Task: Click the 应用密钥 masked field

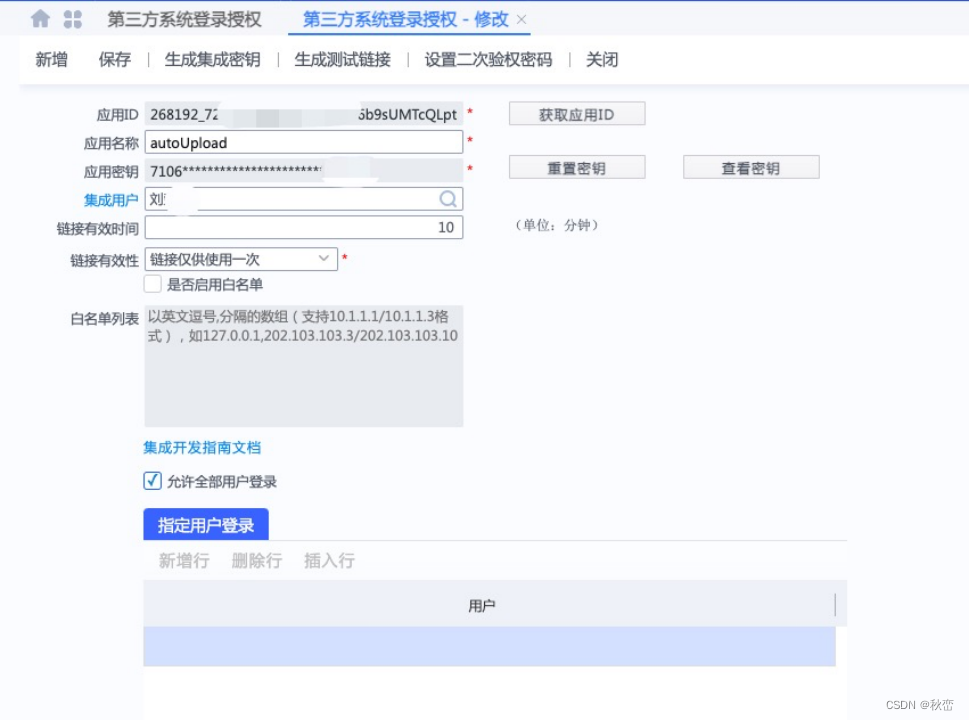Action: [x=303, y=171]
